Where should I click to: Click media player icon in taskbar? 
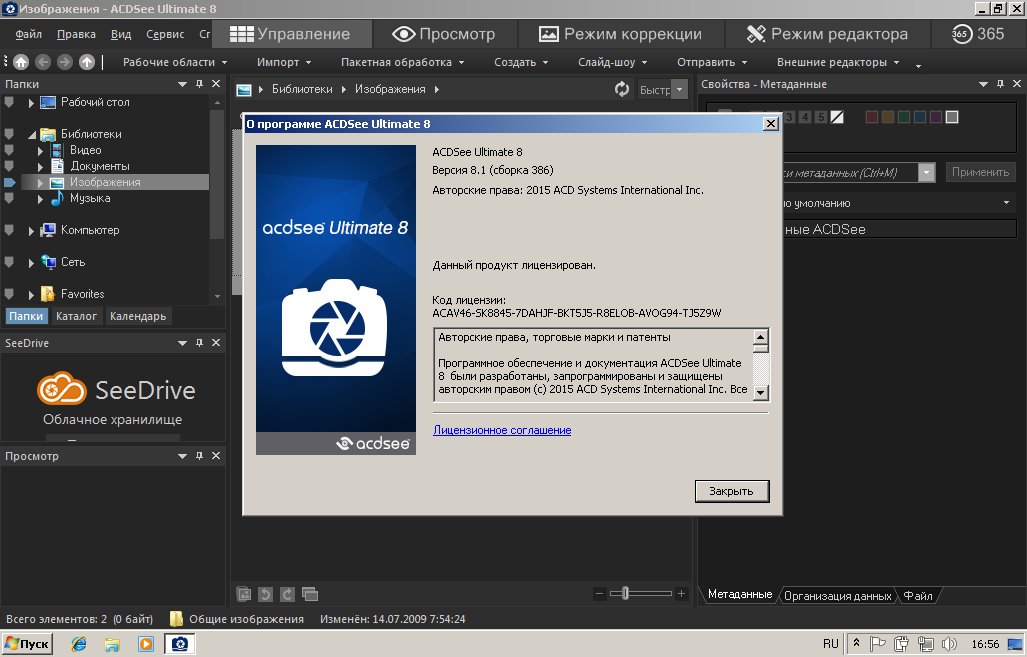[145, 644]
